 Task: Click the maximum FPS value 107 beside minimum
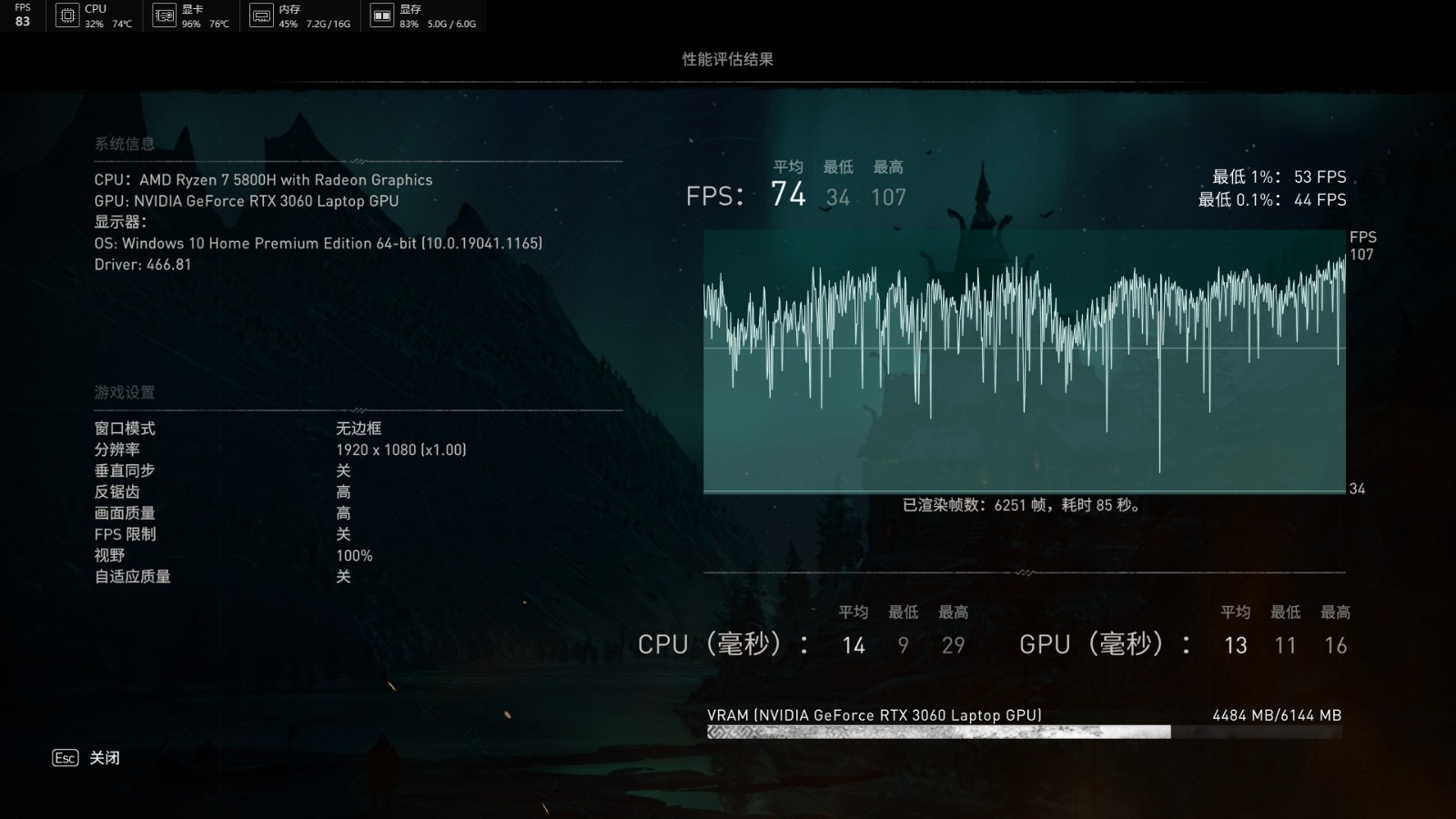tap(889, 197)
